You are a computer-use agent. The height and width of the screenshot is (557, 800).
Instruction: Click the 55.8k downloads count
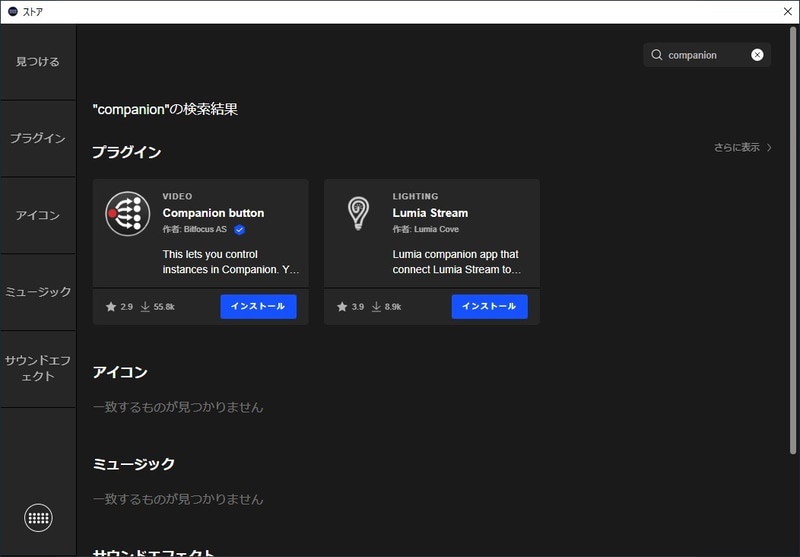click(x=164, y=307)
